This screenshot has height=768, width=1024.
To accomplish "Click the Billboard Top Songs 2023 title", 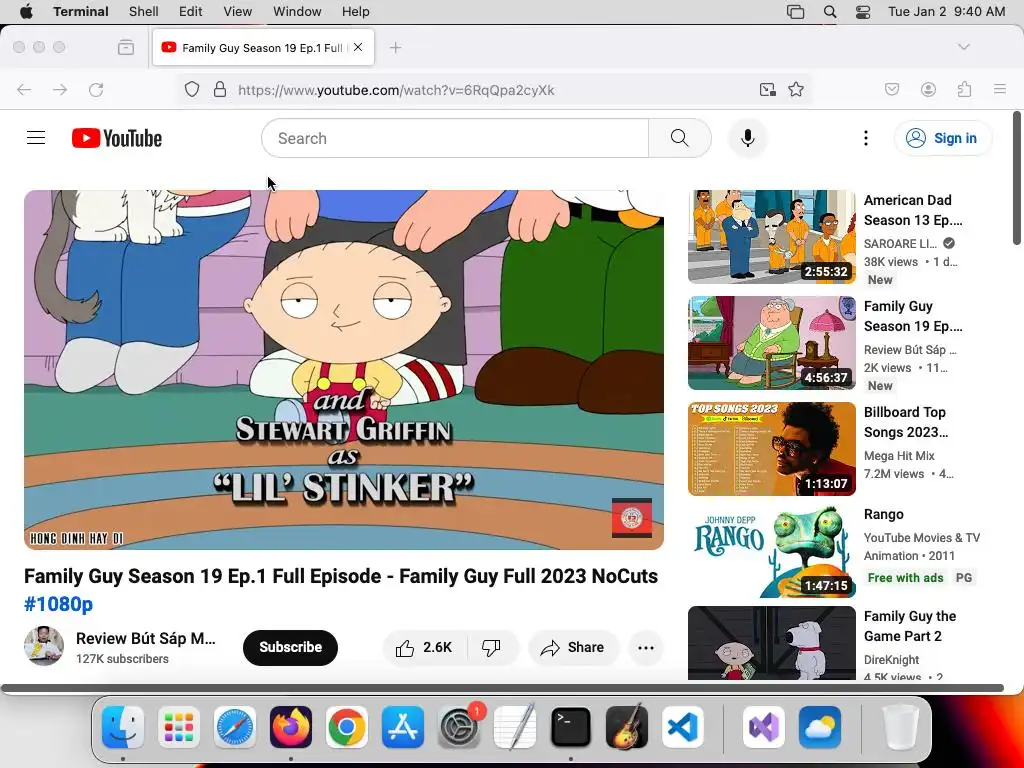I will [x=906, y=422].
